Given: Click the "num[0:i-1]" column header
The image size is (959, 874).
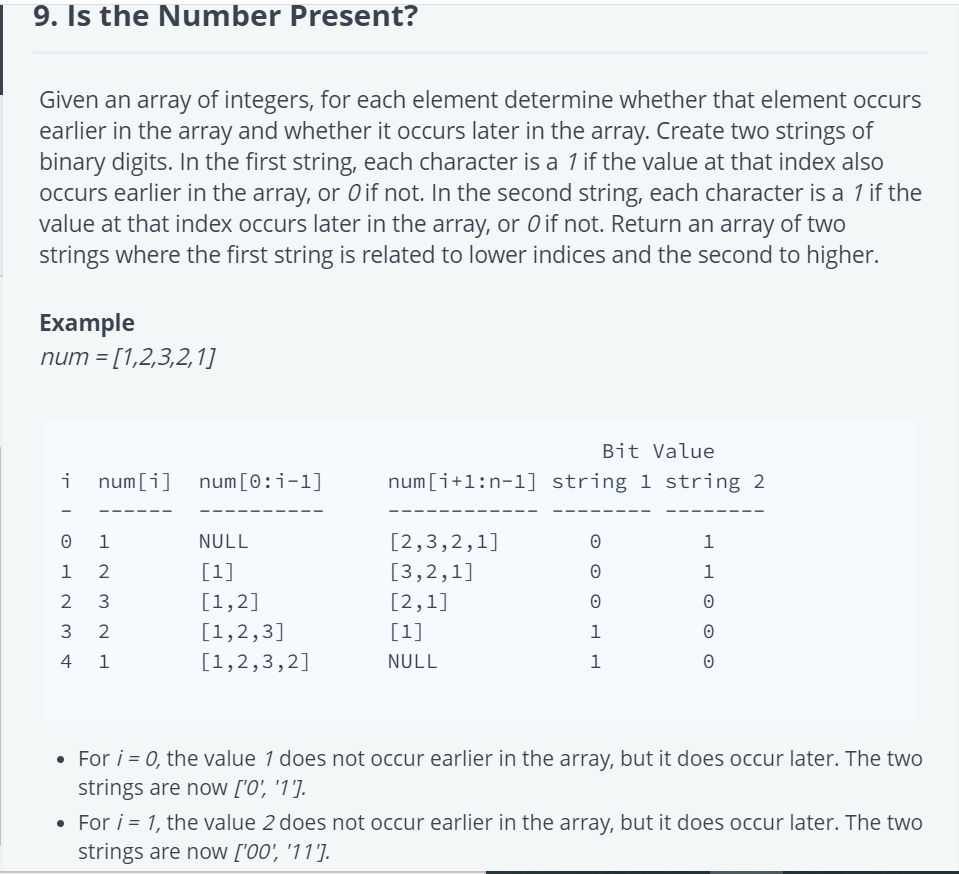Looking at the screenshot, I should click(261, 481).
